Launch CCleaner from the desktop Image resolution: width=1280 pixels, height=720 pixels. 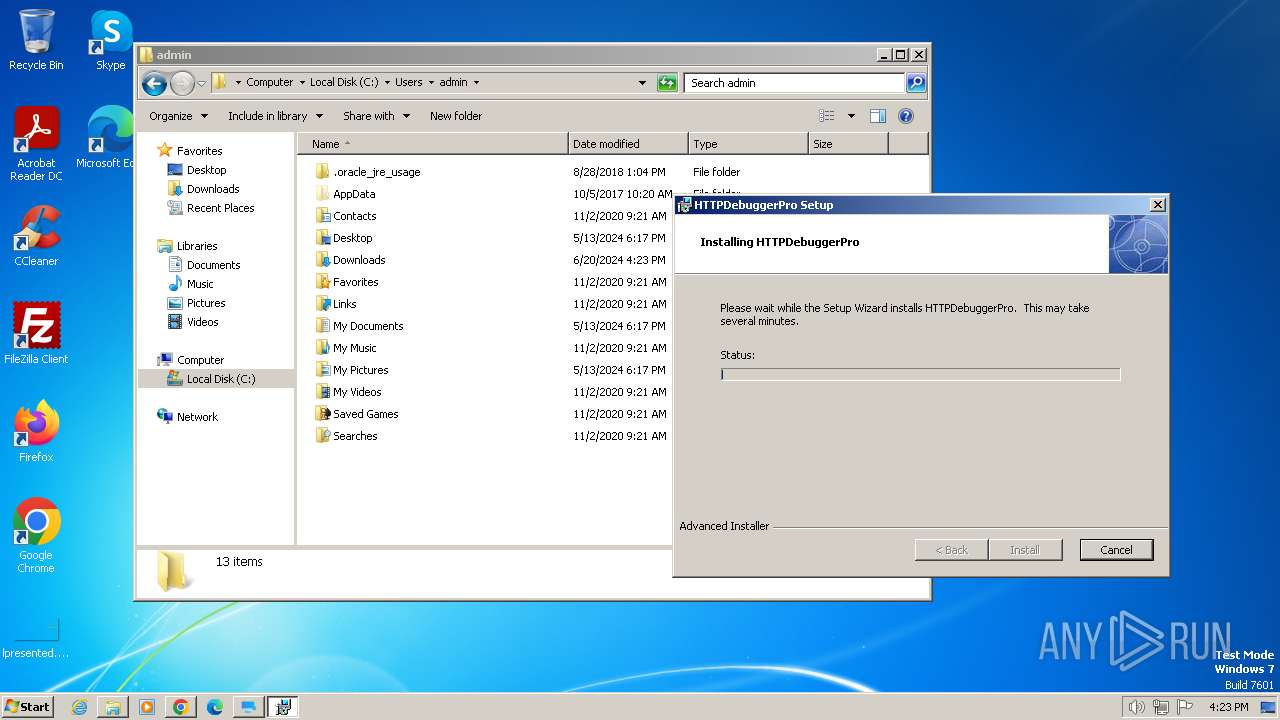[x=36, y=236]
